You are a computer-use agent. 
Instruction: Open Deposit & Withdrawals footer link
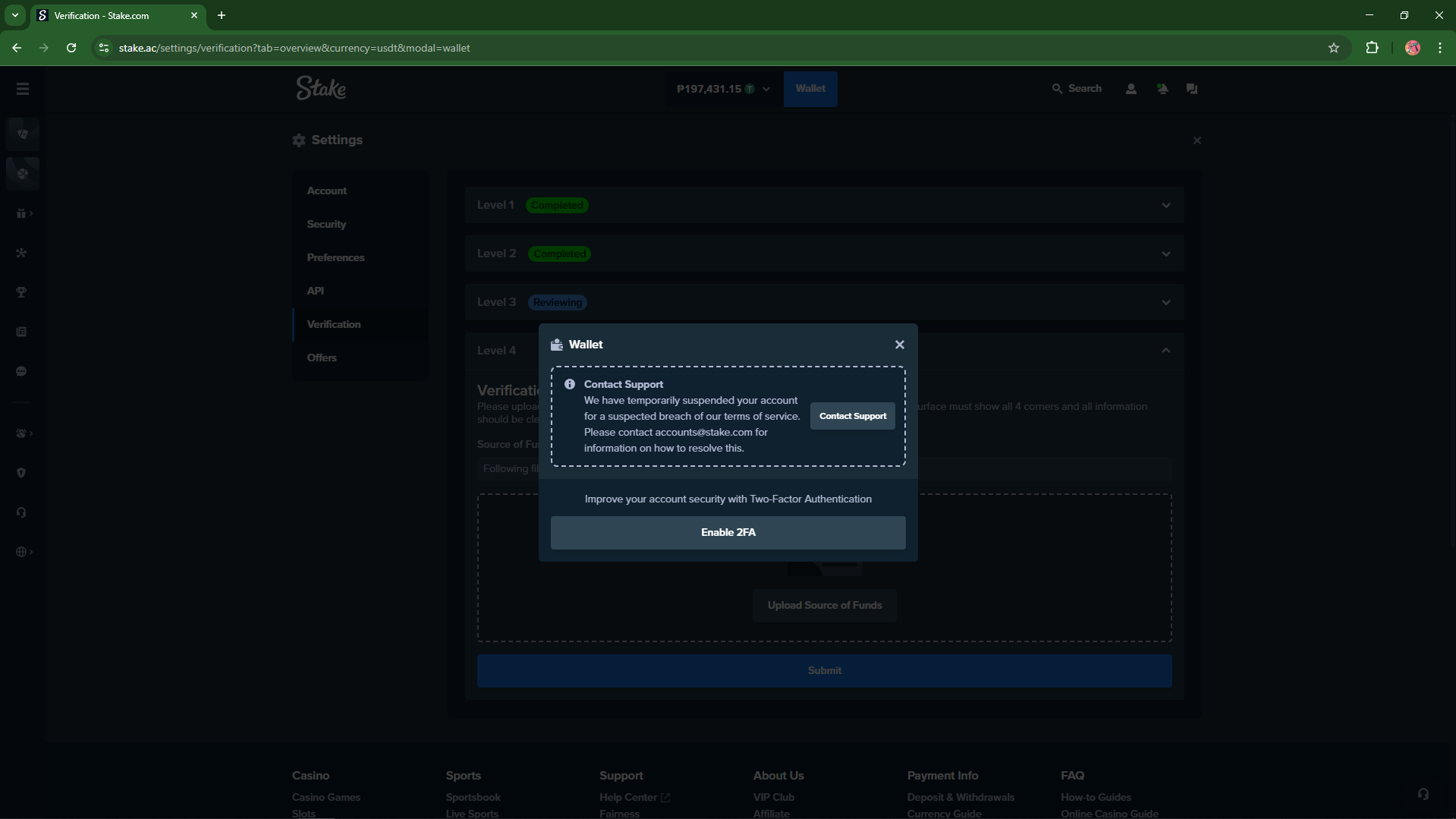click(961, 797)
